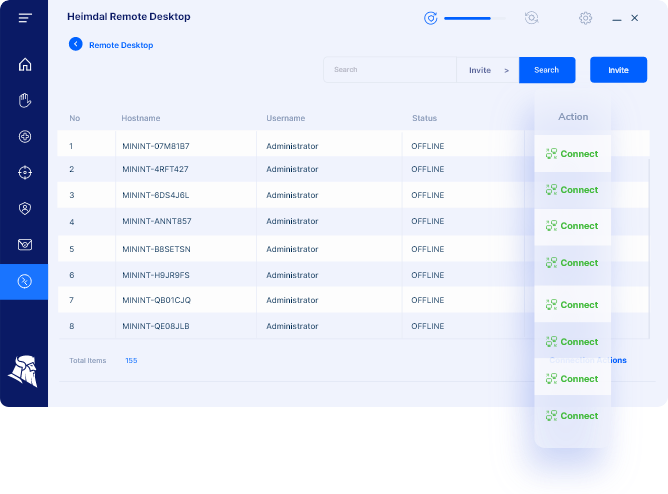Screen dimensions: 668x494
Task: Sort by the Hostname column header
Action: coord(140,118)
